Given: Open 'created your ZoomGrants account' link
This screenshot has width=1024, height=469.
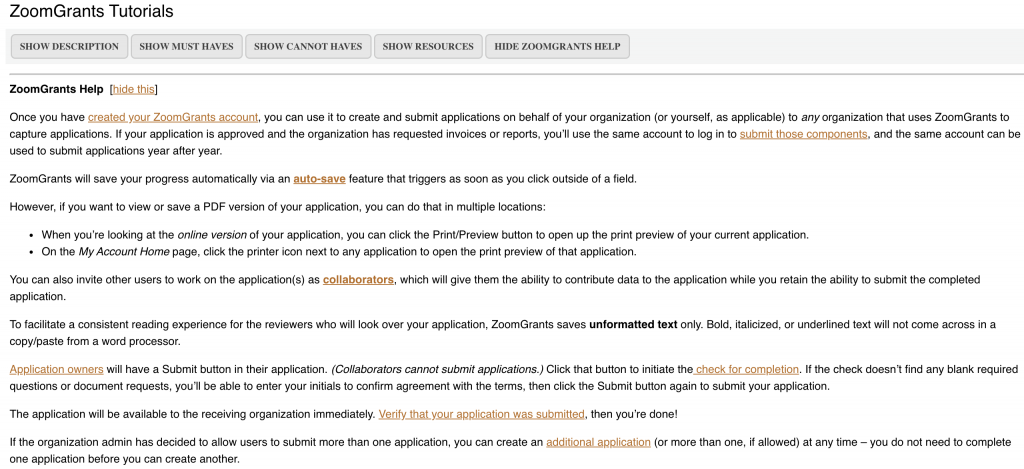Looking at the screenshot, I should coord(173,118).
